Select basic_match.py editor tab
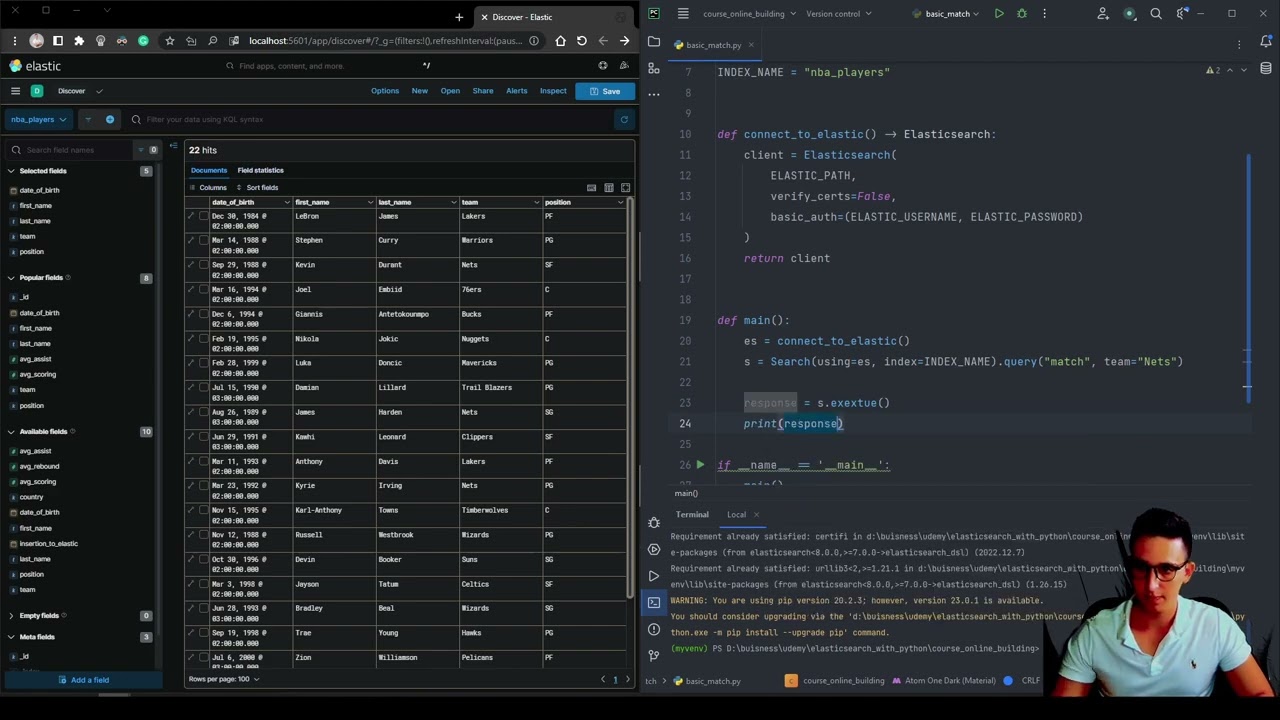 [x=713, y=45]
